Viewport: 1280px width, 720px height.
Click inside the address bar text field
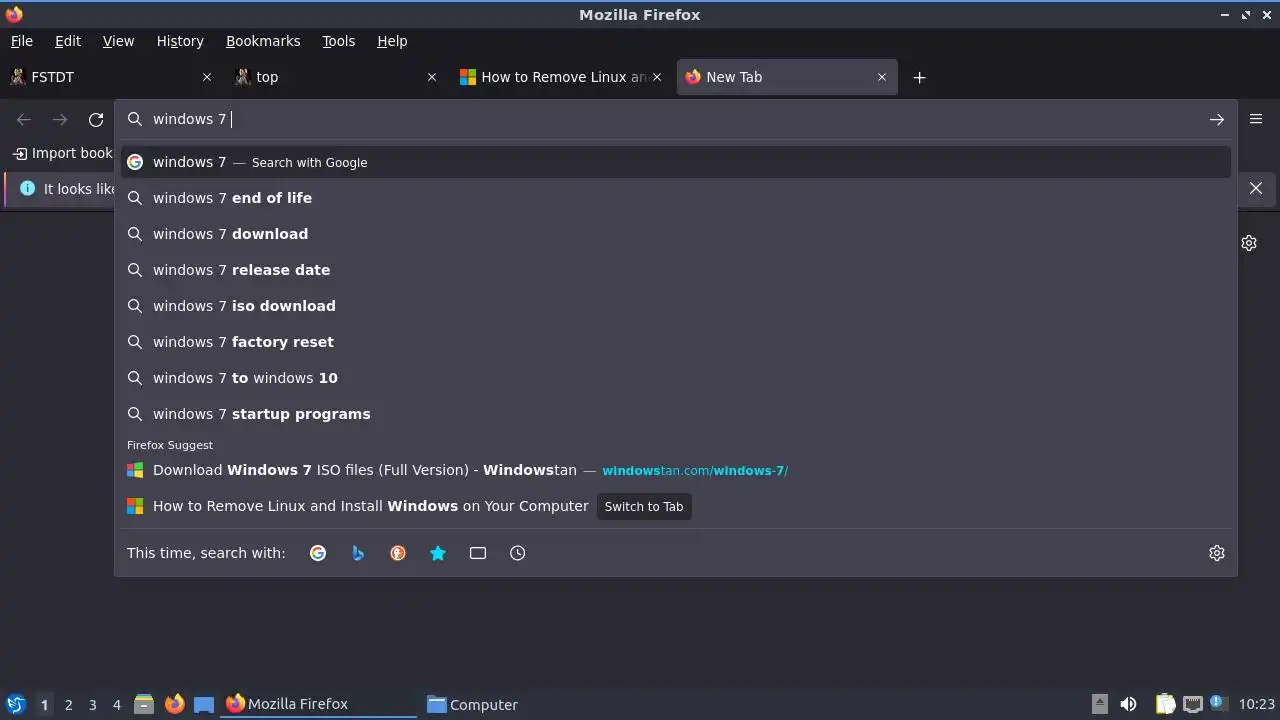tap(676, 119)
